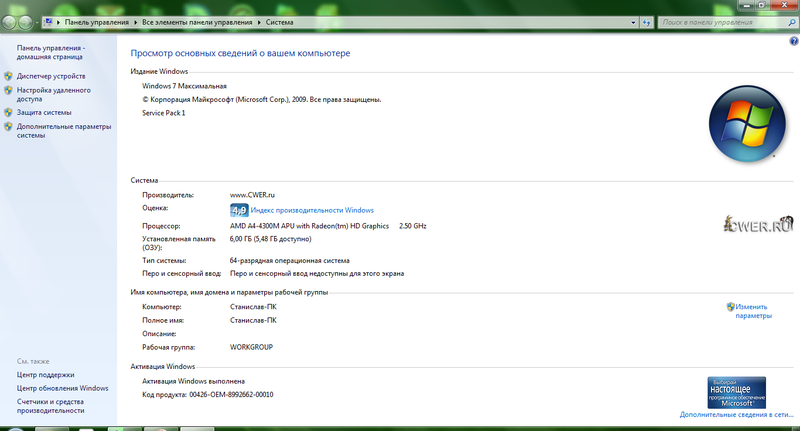Click the 4,9 performance rating badge
This screenshot has width=800, height=431.
coord(239,211)
